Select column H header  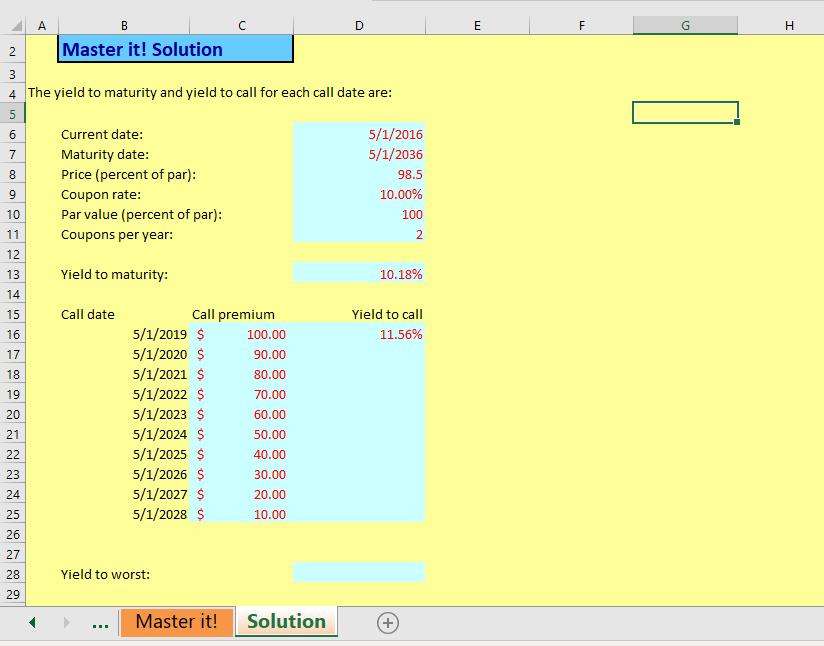click(781, 25)
